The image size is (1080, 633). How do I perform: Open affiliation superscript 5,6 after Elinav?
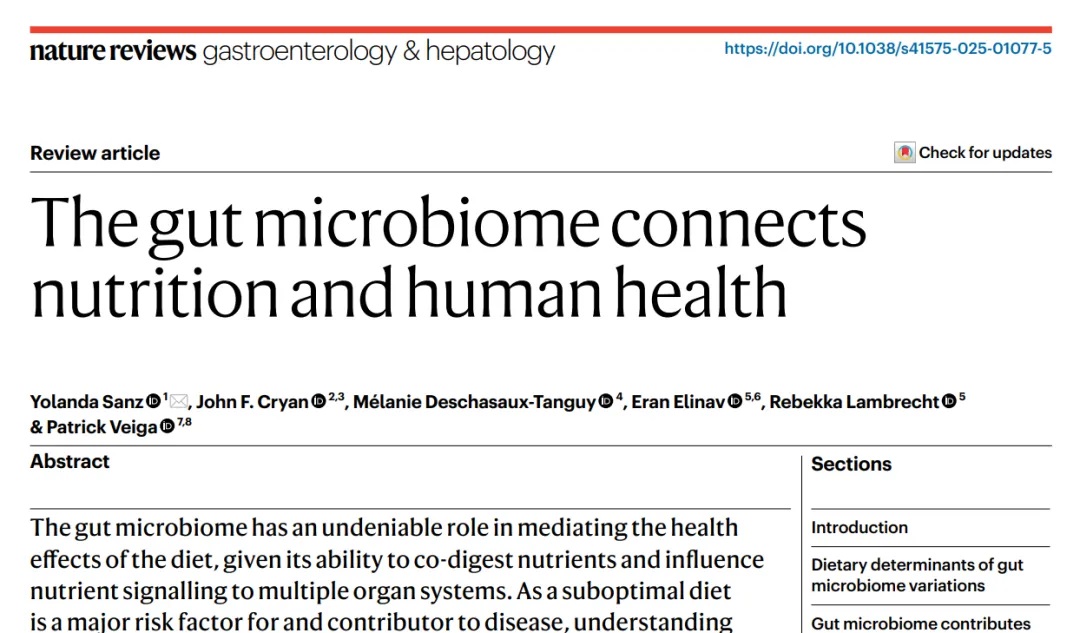tap(753, 397)
